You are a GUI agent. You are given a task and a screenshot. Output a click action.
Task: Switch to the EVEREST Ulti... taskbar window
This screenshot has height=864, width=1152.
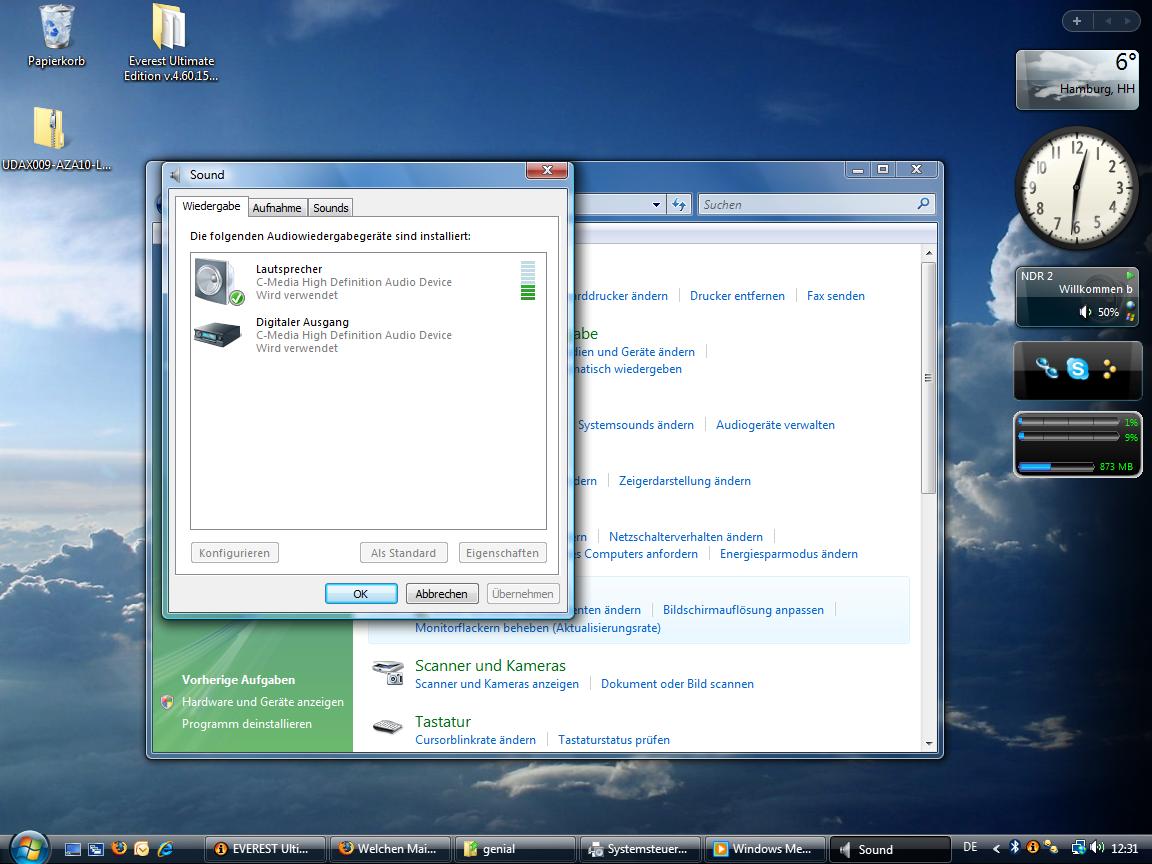click(264, 849)
